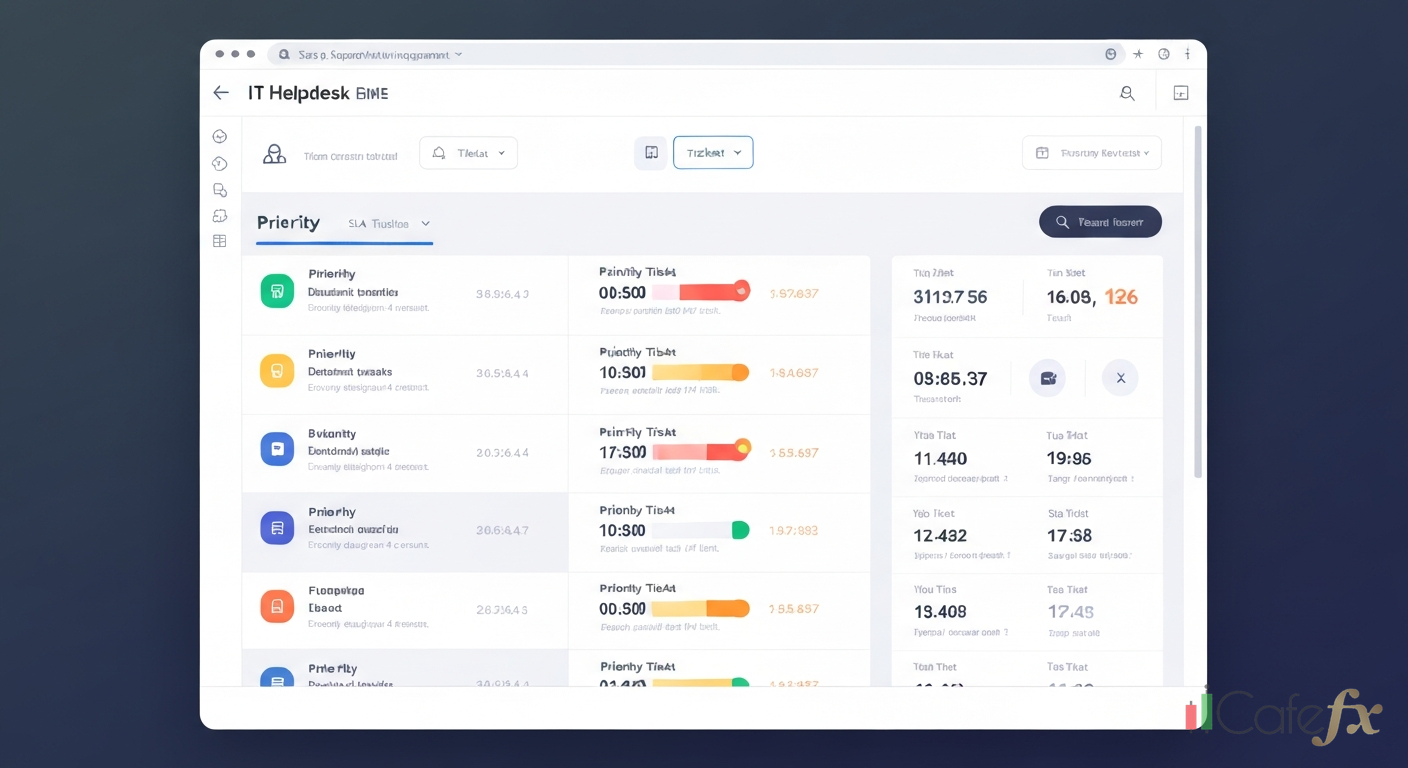Open the clock history icon in left sidebar
Image resolution: width=1408 pixels, height=768 pixels.
click(220, 135)
